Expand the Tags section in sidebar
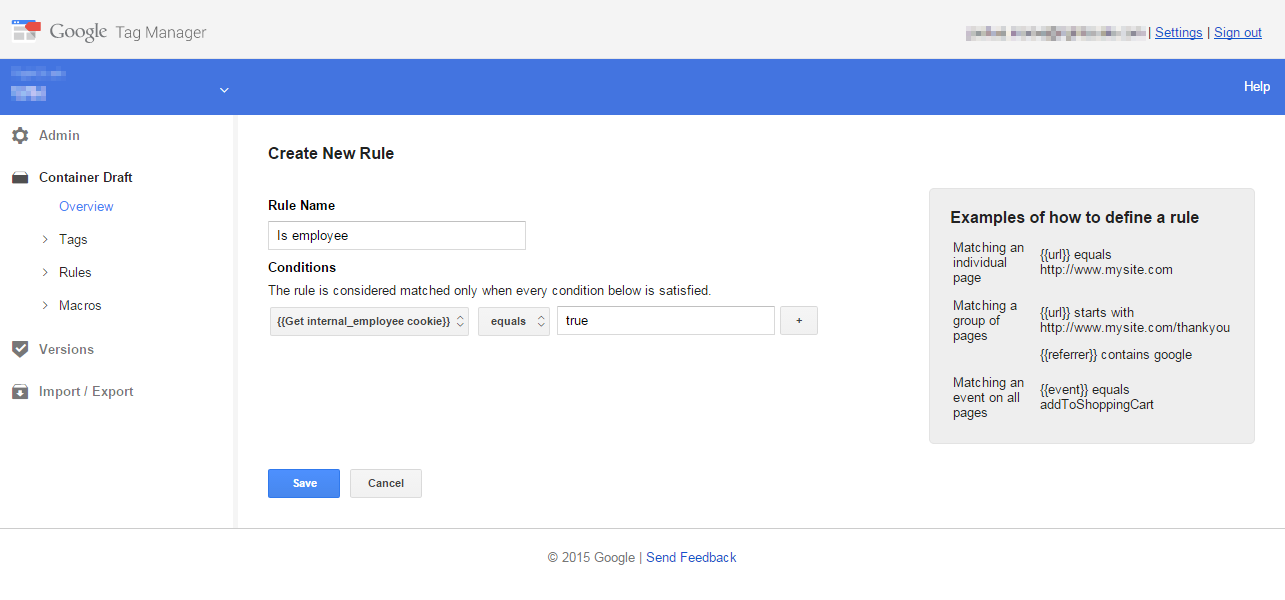Viewport: 1285px width, 600px height. pyautogui.click(x=45, y=239)
